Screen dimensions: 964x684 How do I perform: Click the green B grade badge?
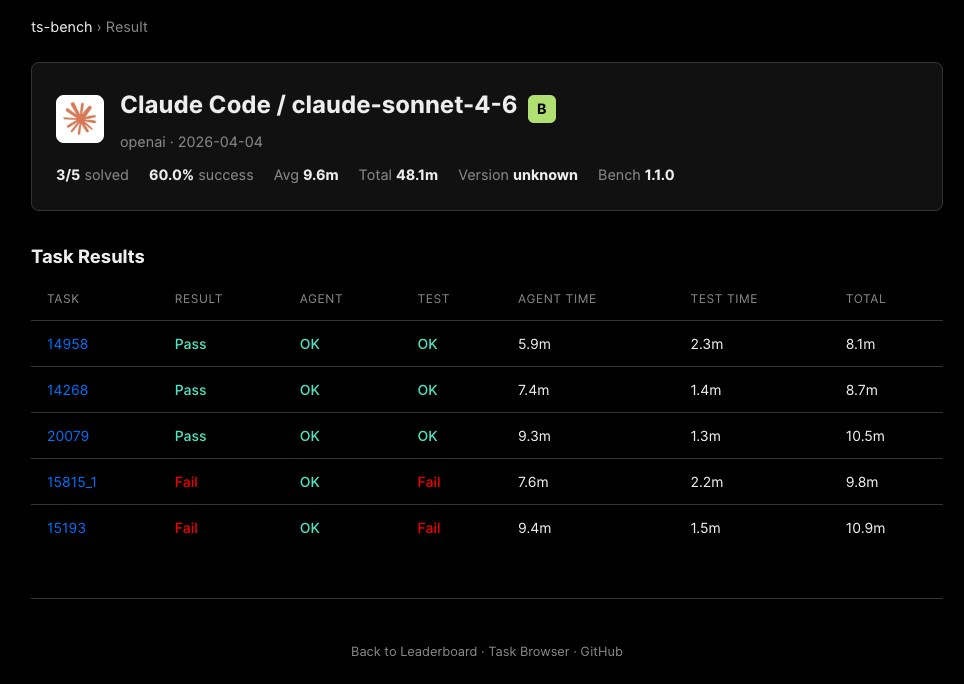pyautogui.click(x=542, y=109)
